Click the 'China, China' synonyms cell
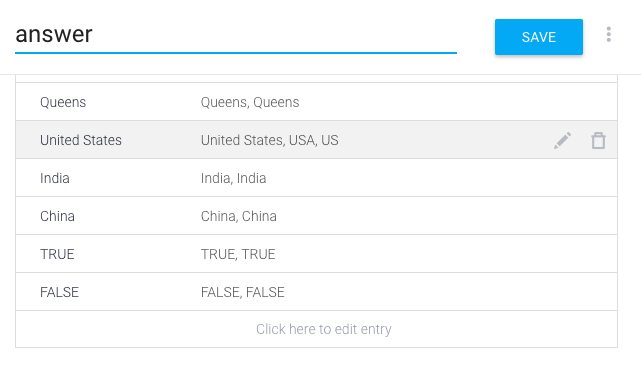 click(238, 216)
